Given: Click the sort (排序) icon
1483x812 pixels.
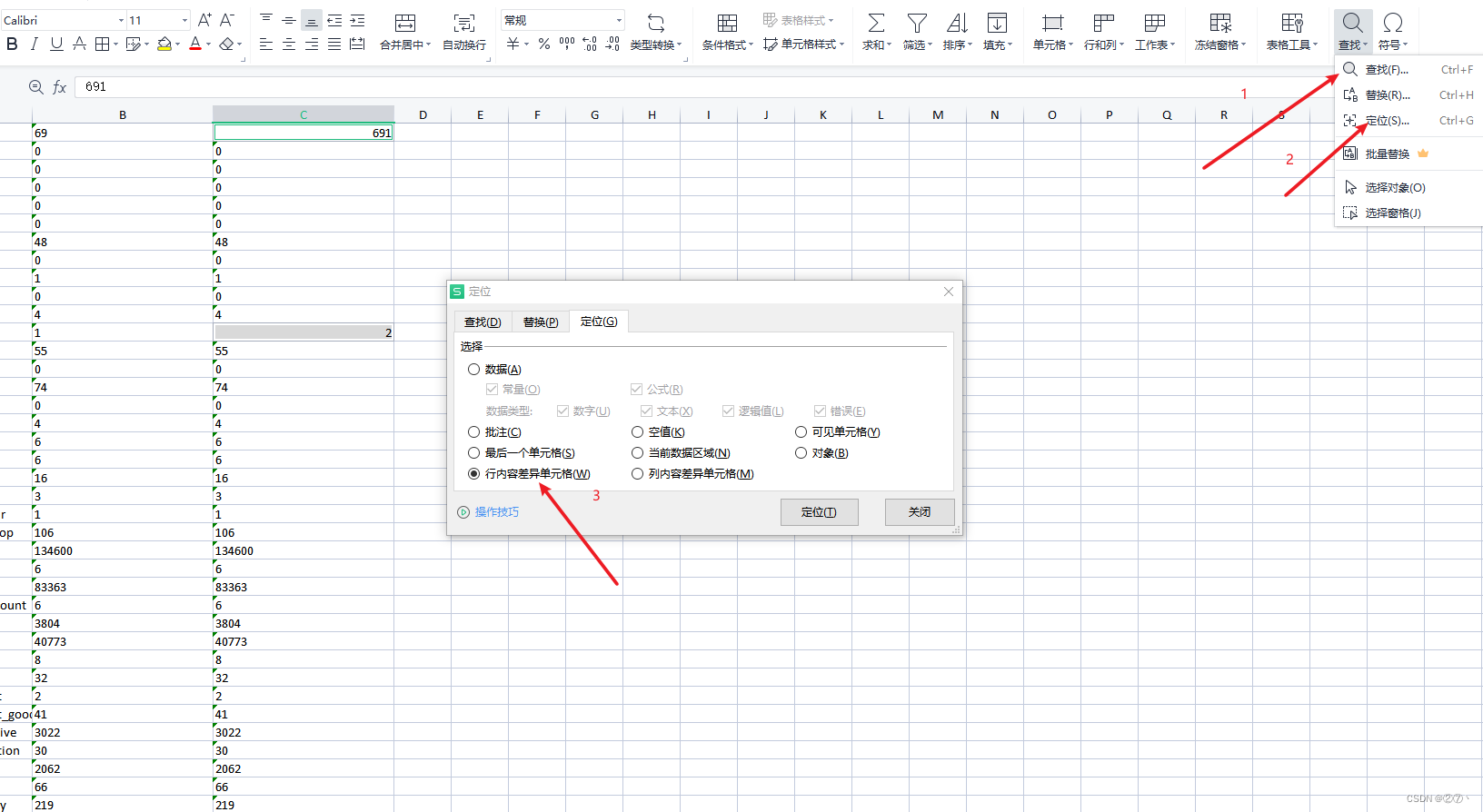Looking at the screenshot, I should click(x=957, y=24).
